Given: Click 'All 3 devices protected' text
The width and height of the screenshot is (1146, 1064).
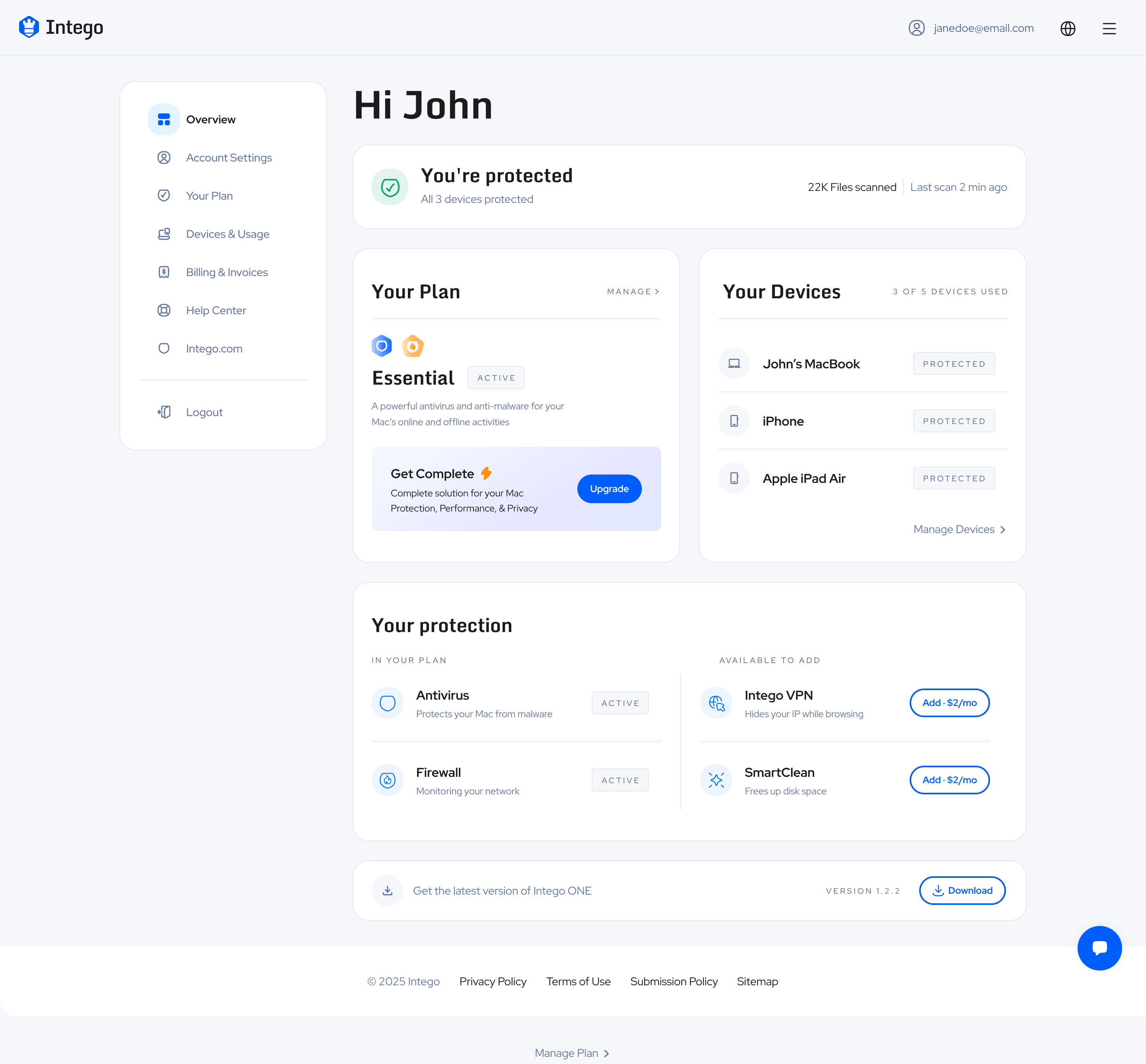Looking at the screenshot, I should tap(477, 199).
